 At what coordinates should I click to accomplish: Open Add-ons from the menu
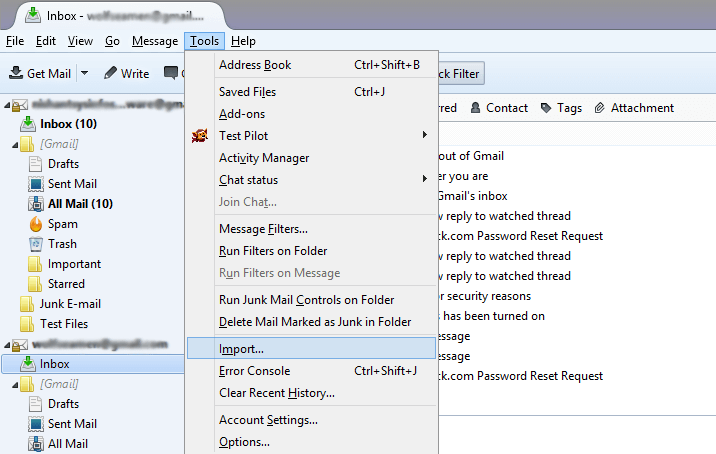click(x=311, y=114)
